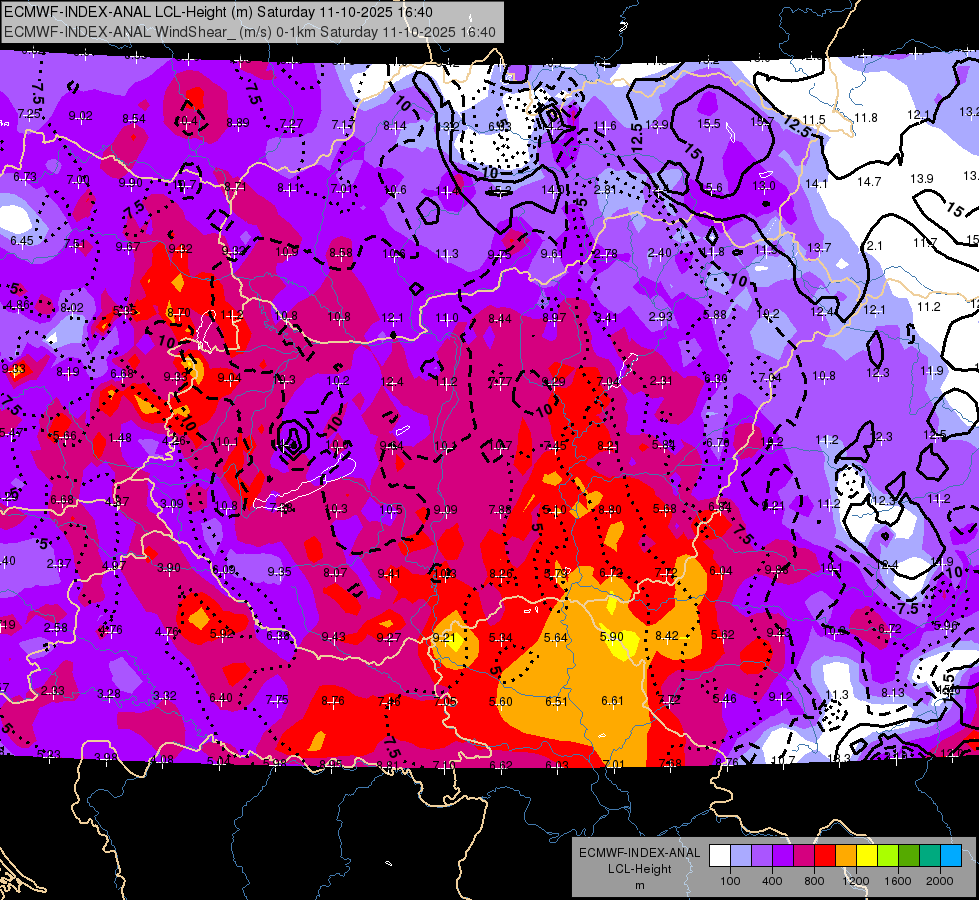This screenshot has height=900, width=979.
Task: Click the white legend color box
Action: pyautogui.click(x=720, y=855)
